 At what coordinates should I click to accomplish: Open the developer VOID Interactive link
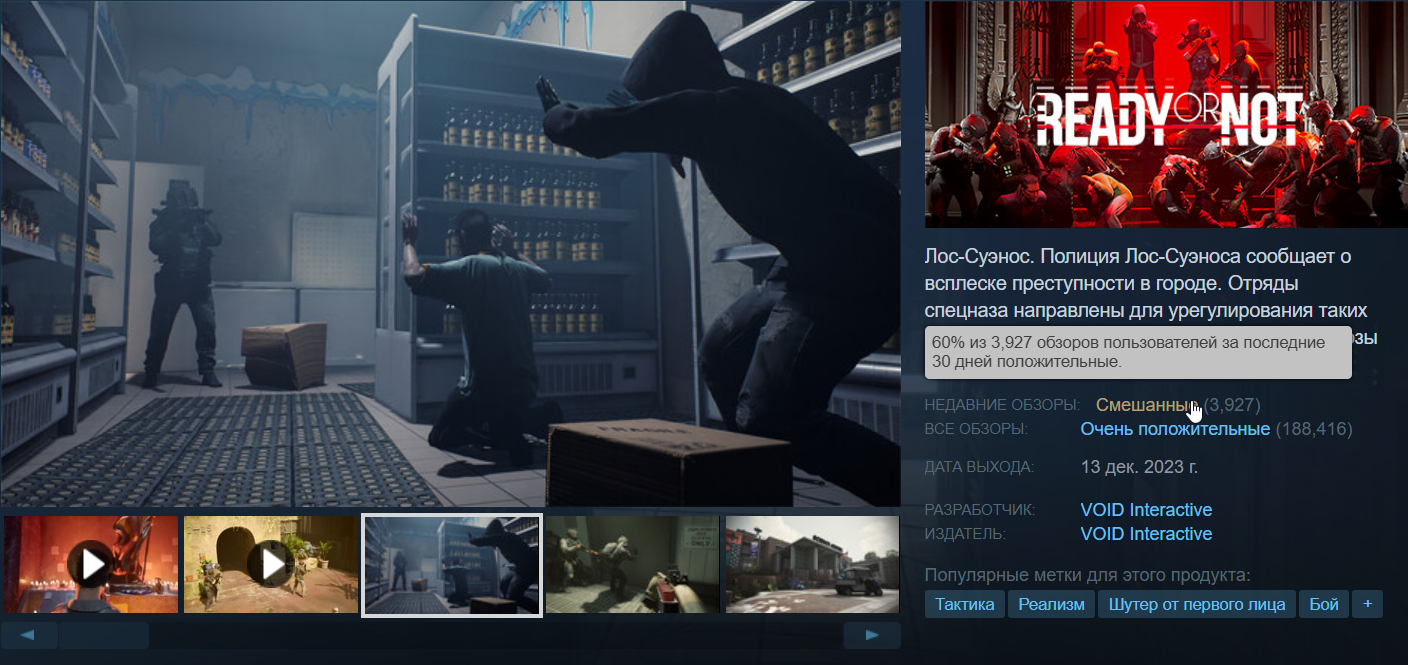[1146, 510]
